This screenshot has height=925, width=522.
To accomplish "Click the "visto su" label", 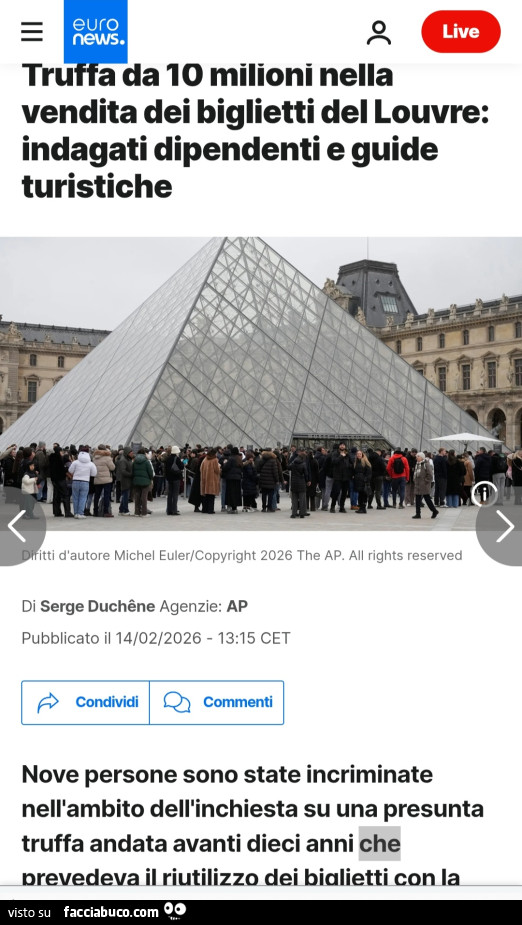I will click(29, 913).
